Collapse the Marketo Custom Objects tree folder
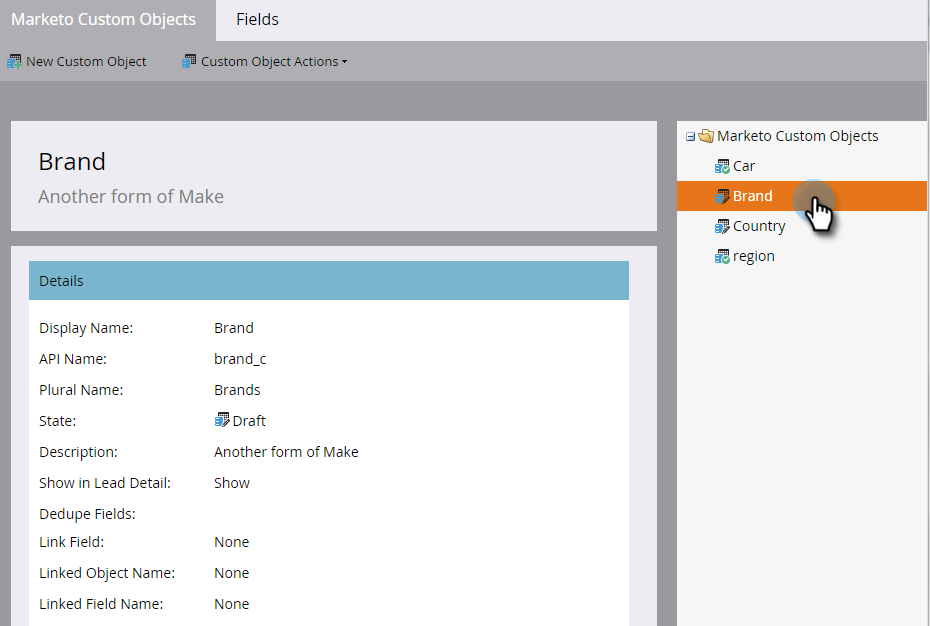This screenshot has width=930, height=626. [x=690, y=136]
